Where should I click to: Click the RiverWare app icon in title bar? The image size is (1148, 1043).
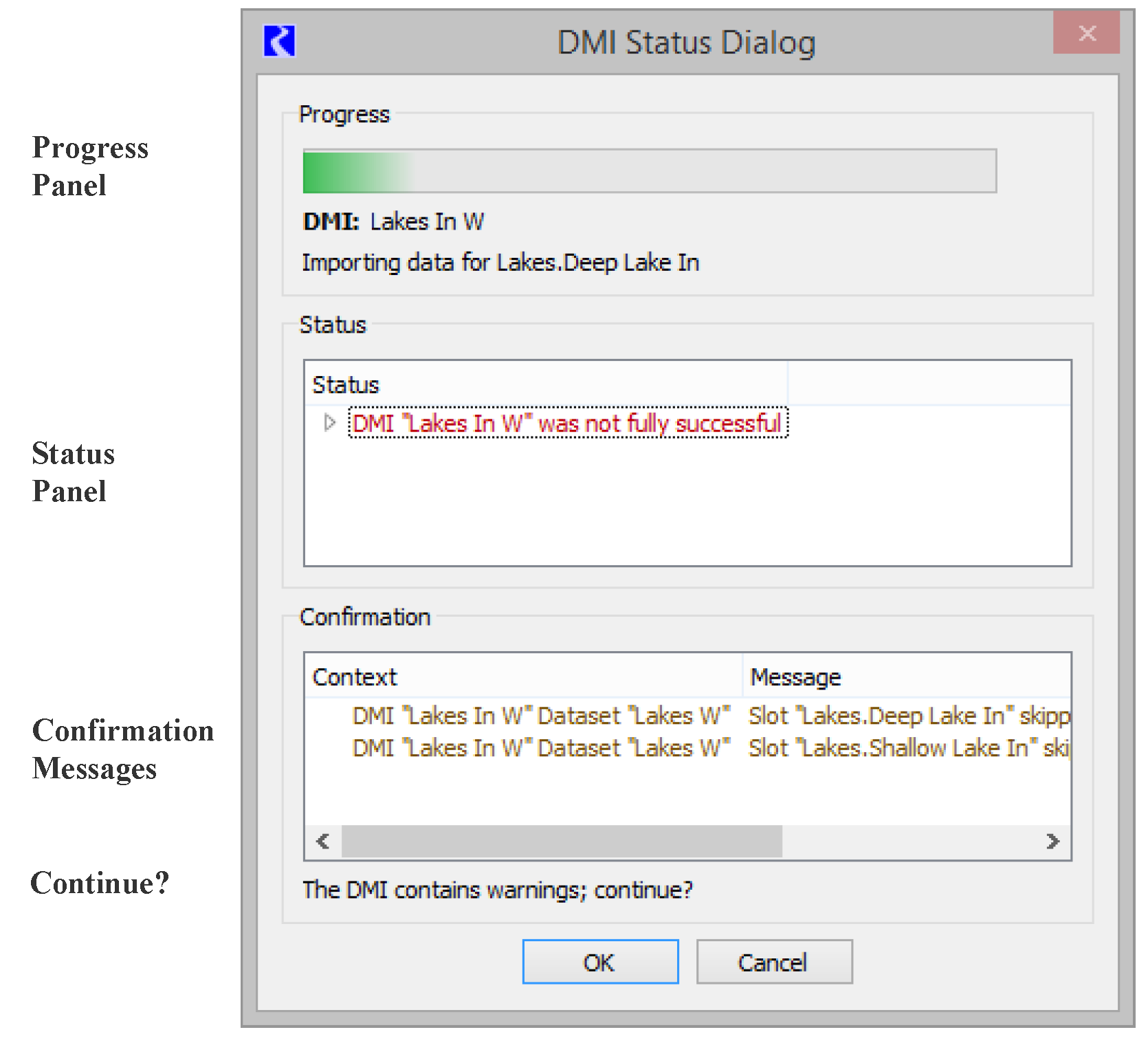pos(279,41)
